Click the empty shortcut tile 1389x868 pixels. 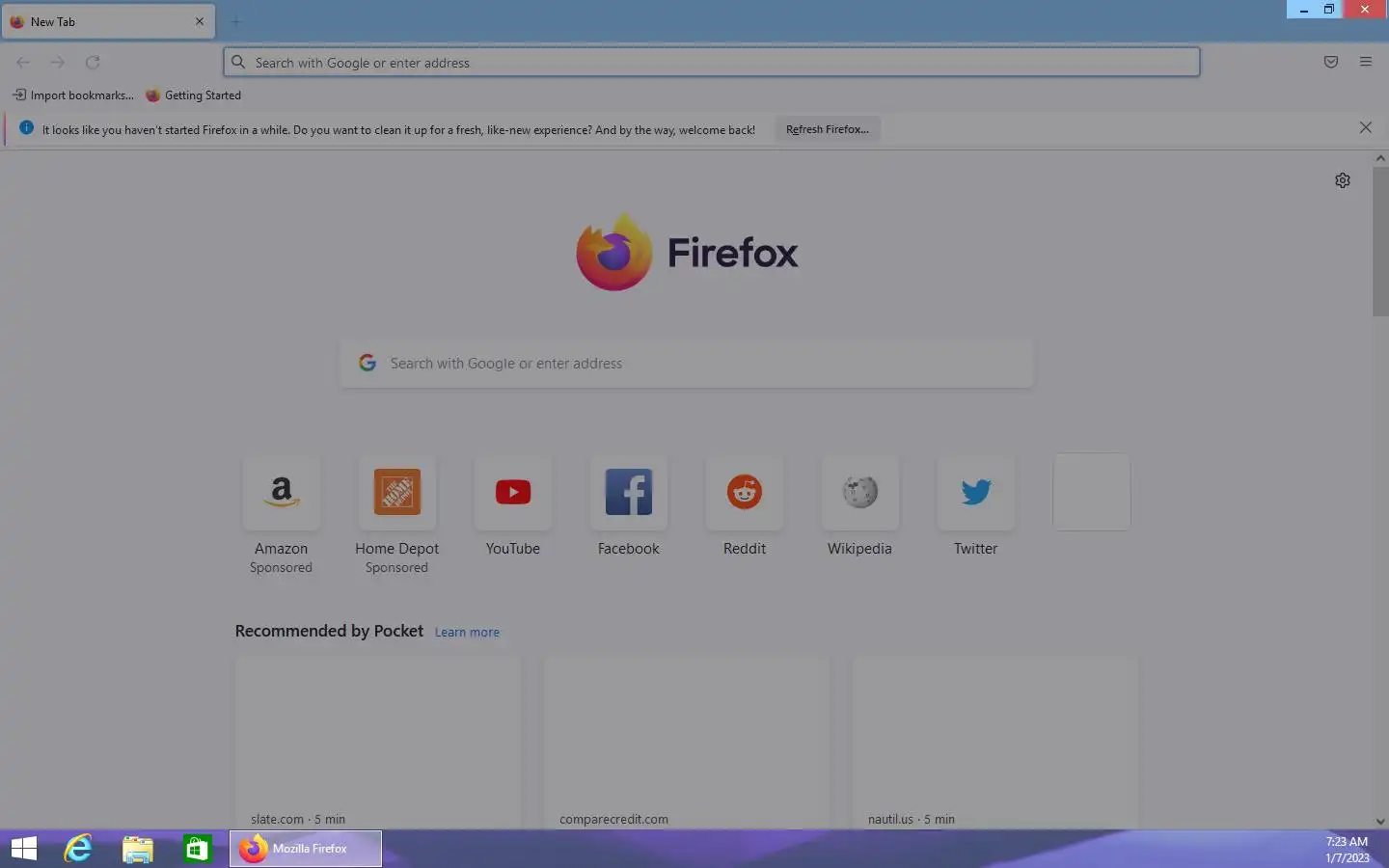tap(1092, 492)
